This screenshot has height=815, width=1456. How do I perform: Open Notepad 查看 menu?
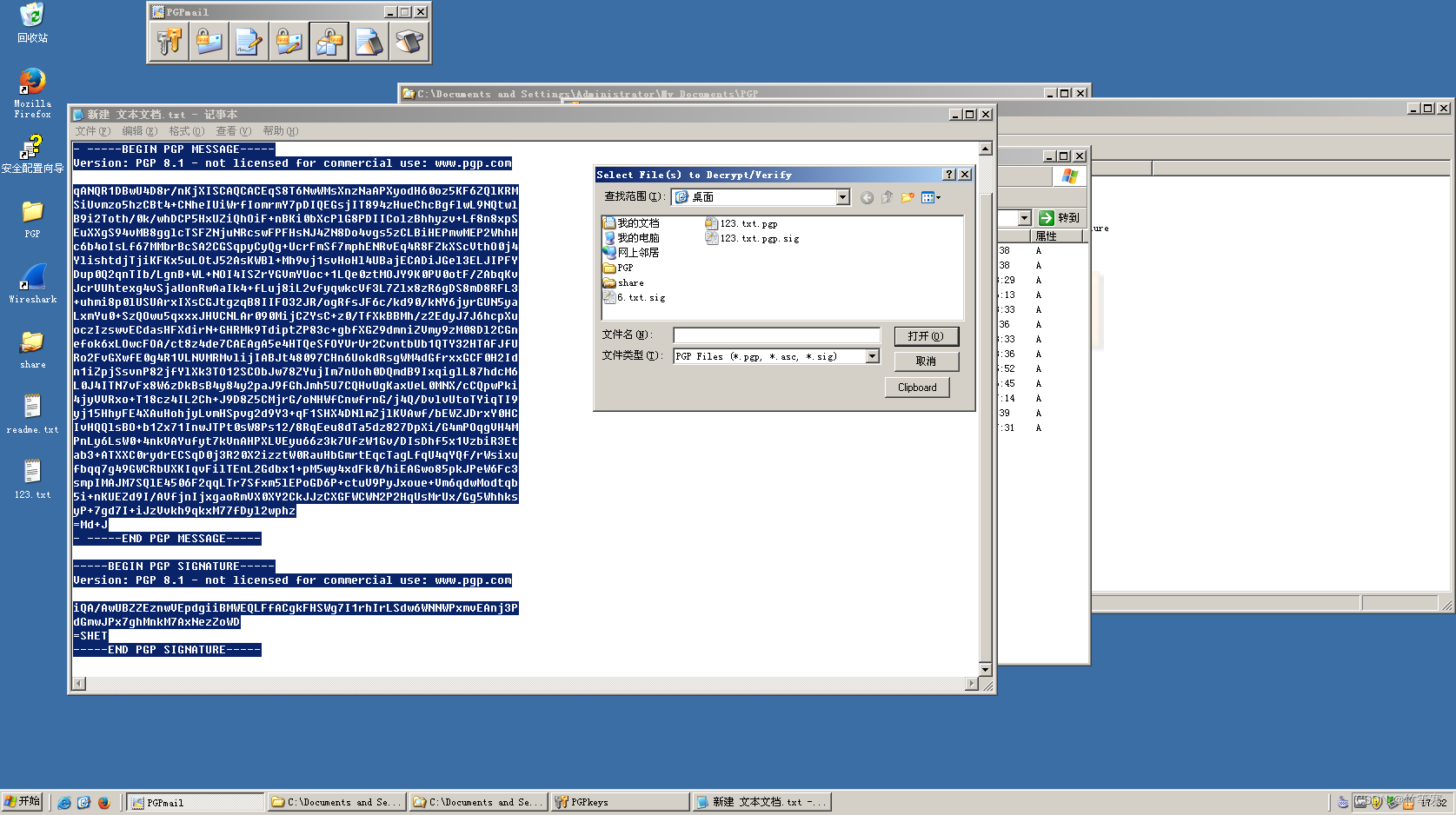(x=234, y=131)
